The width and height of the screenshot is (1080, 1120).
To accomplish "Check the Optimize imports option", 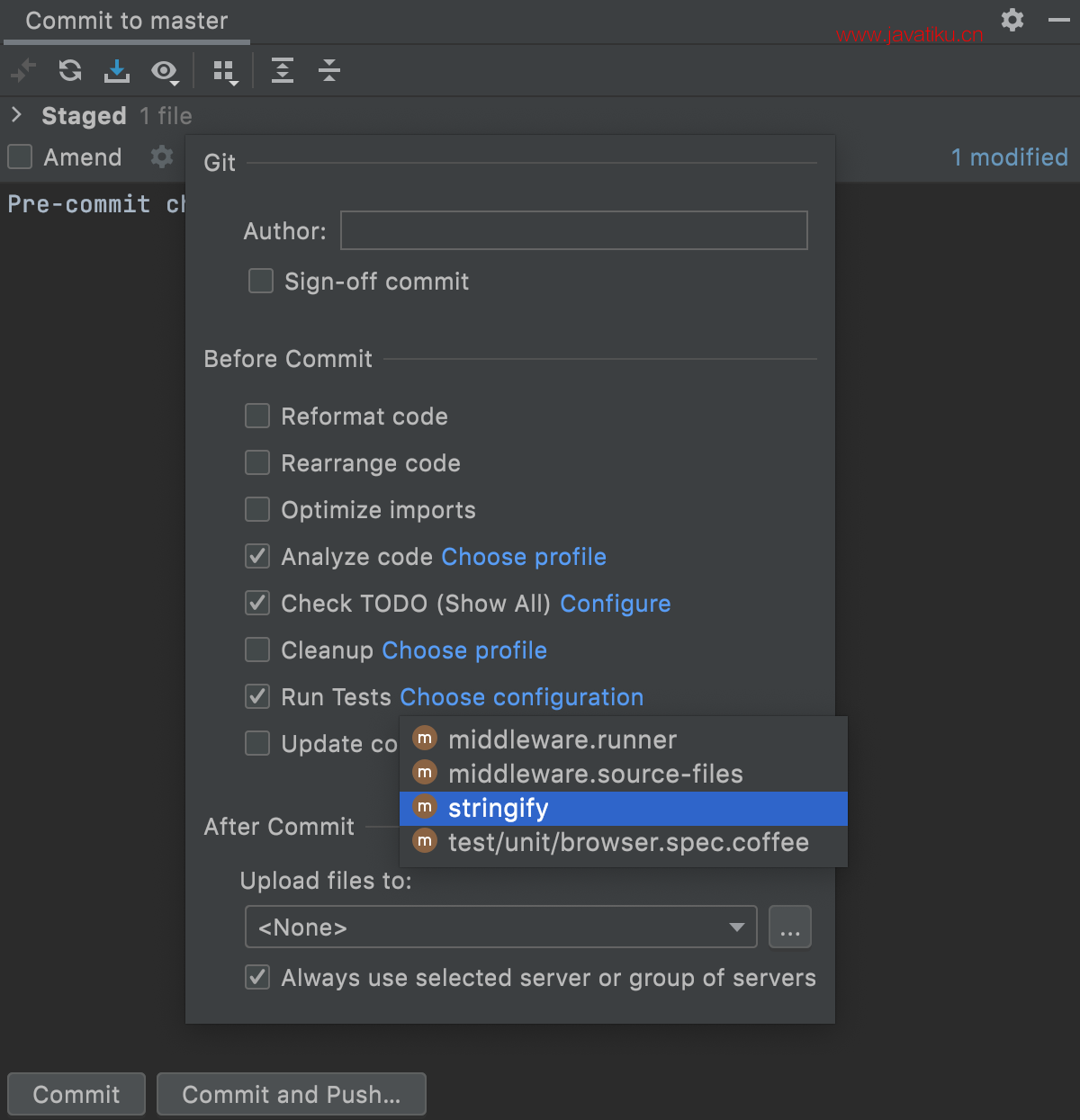I will pyautogui.click(x=257, y=509).
